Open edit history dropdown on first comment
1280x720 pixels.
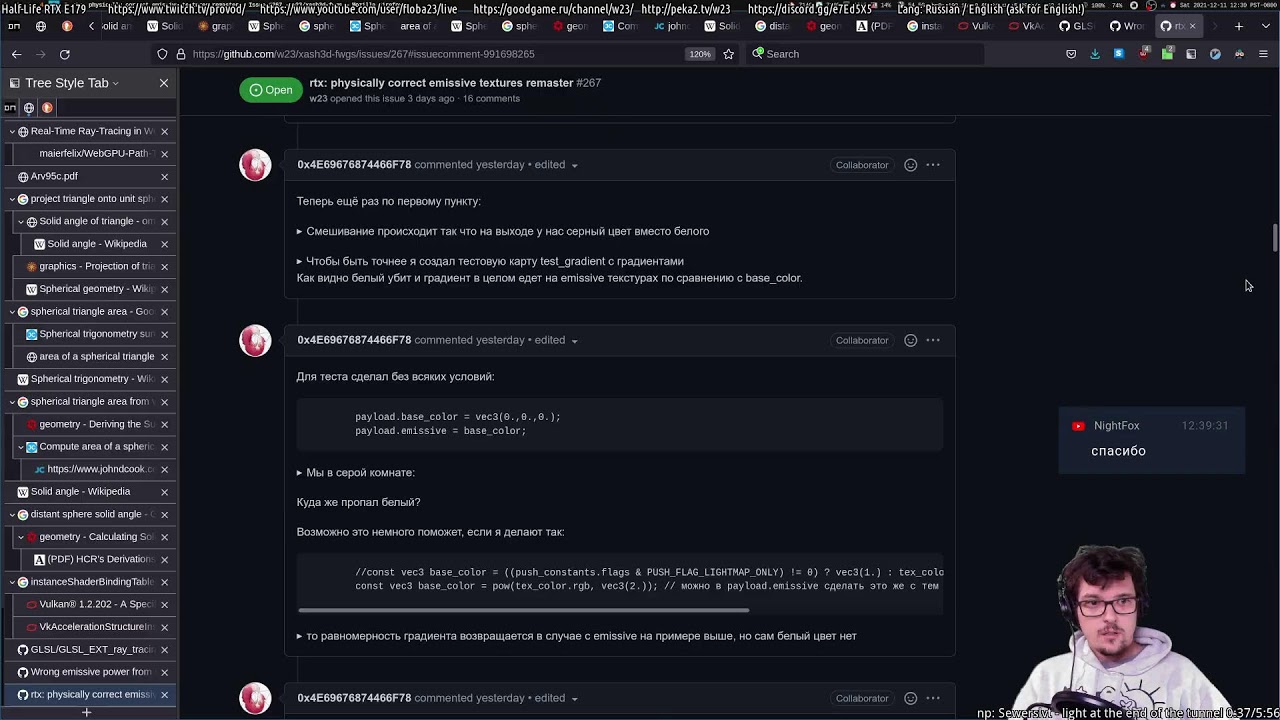click(556, 165)
